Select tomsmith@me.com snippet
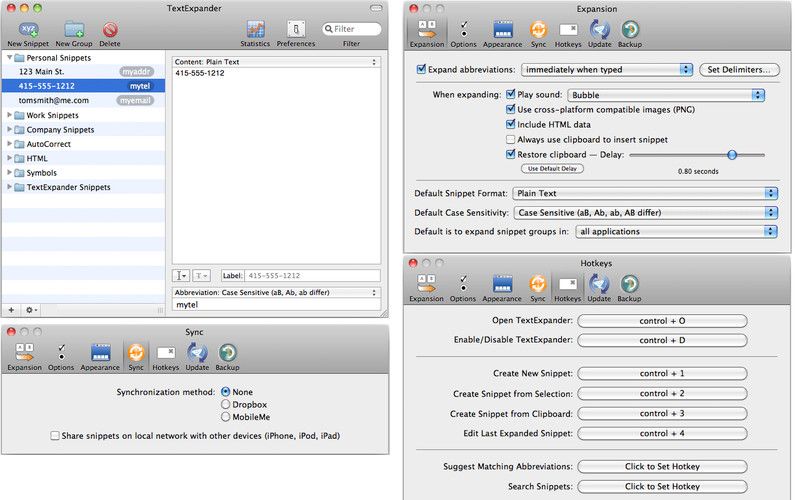 [84, 101]
